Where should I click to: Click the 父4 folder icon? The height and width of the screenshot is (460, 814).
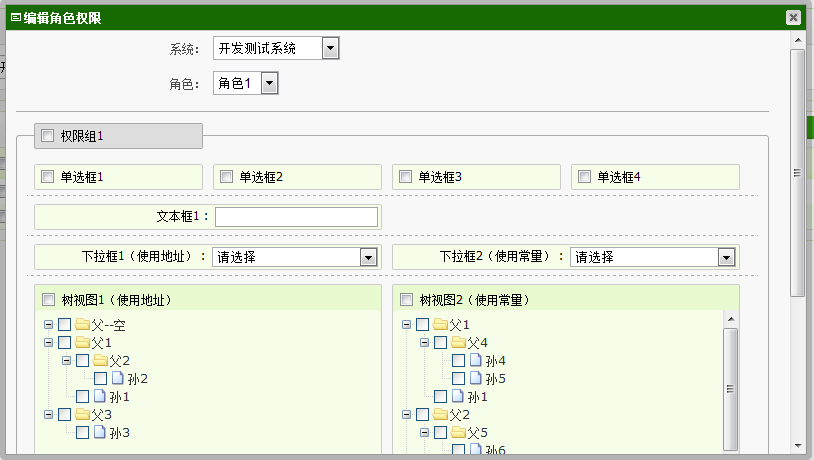click(458, 343)
